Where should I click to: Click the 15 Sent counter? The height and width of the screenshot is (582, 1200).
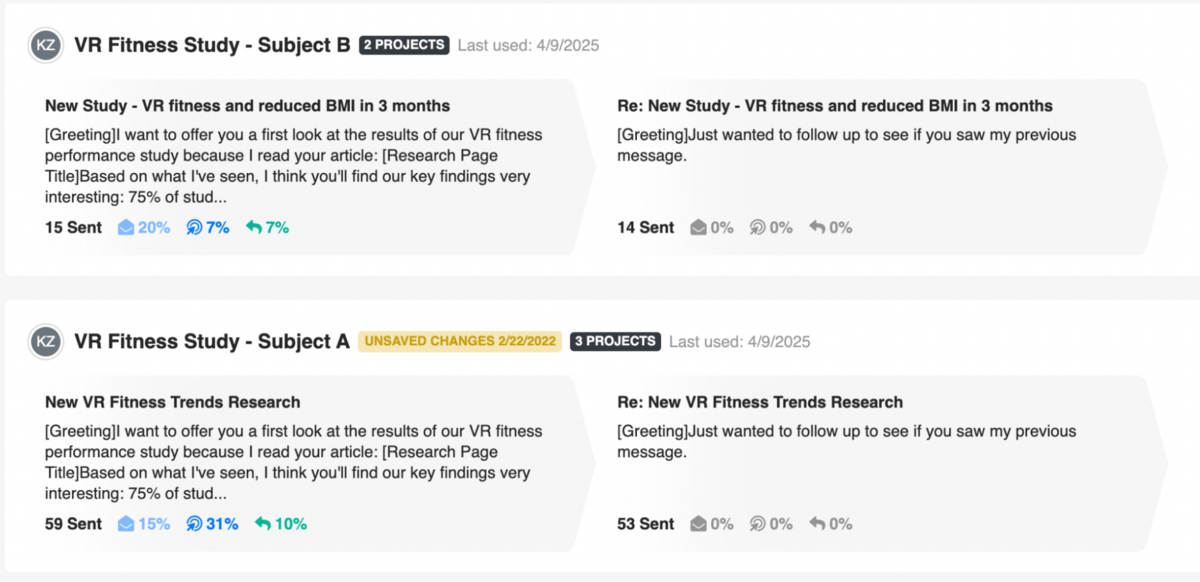tap(72, 227)
